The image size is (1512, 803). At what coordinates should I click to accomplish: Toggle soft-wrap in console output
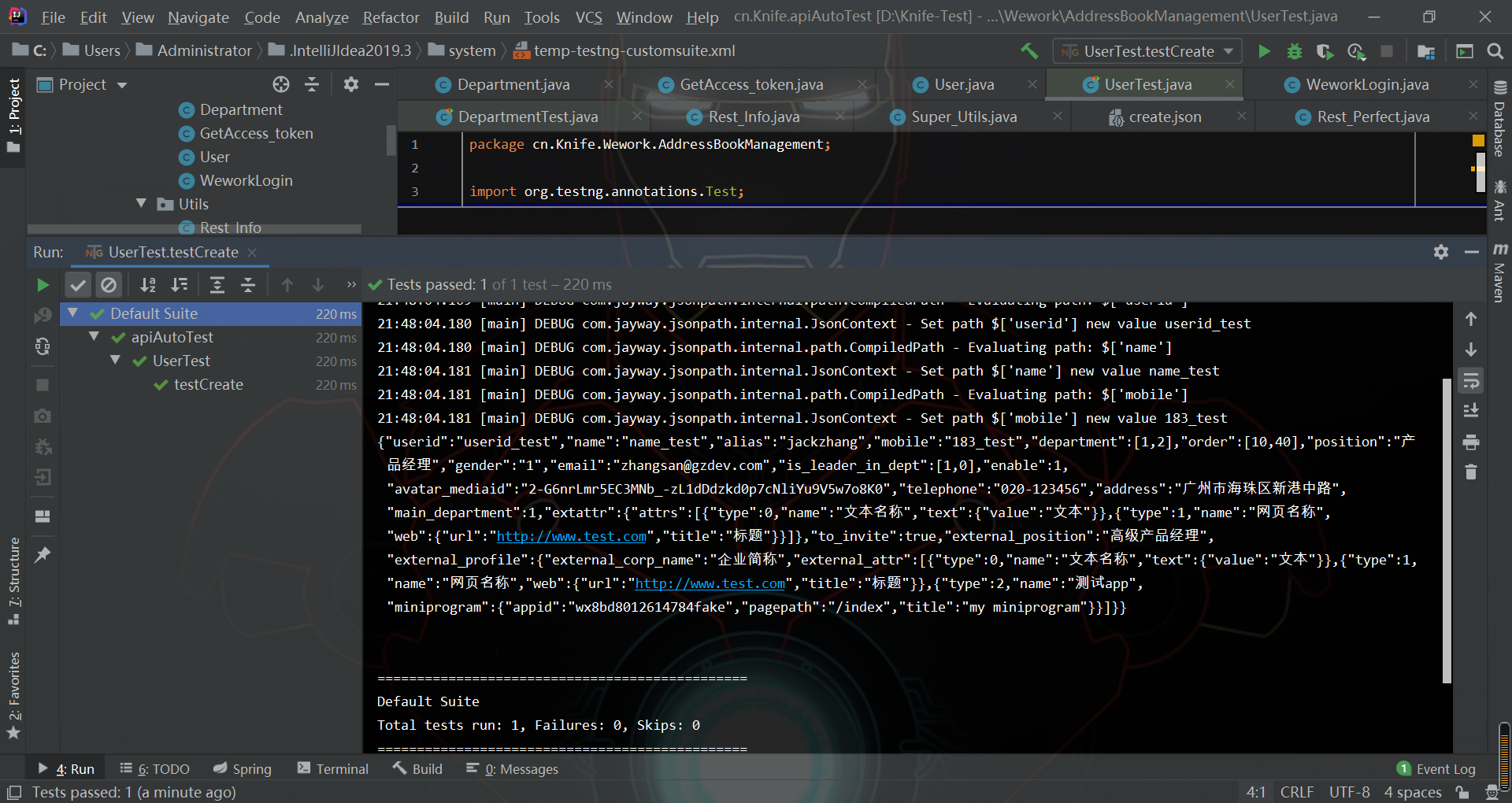[1470, 381]
